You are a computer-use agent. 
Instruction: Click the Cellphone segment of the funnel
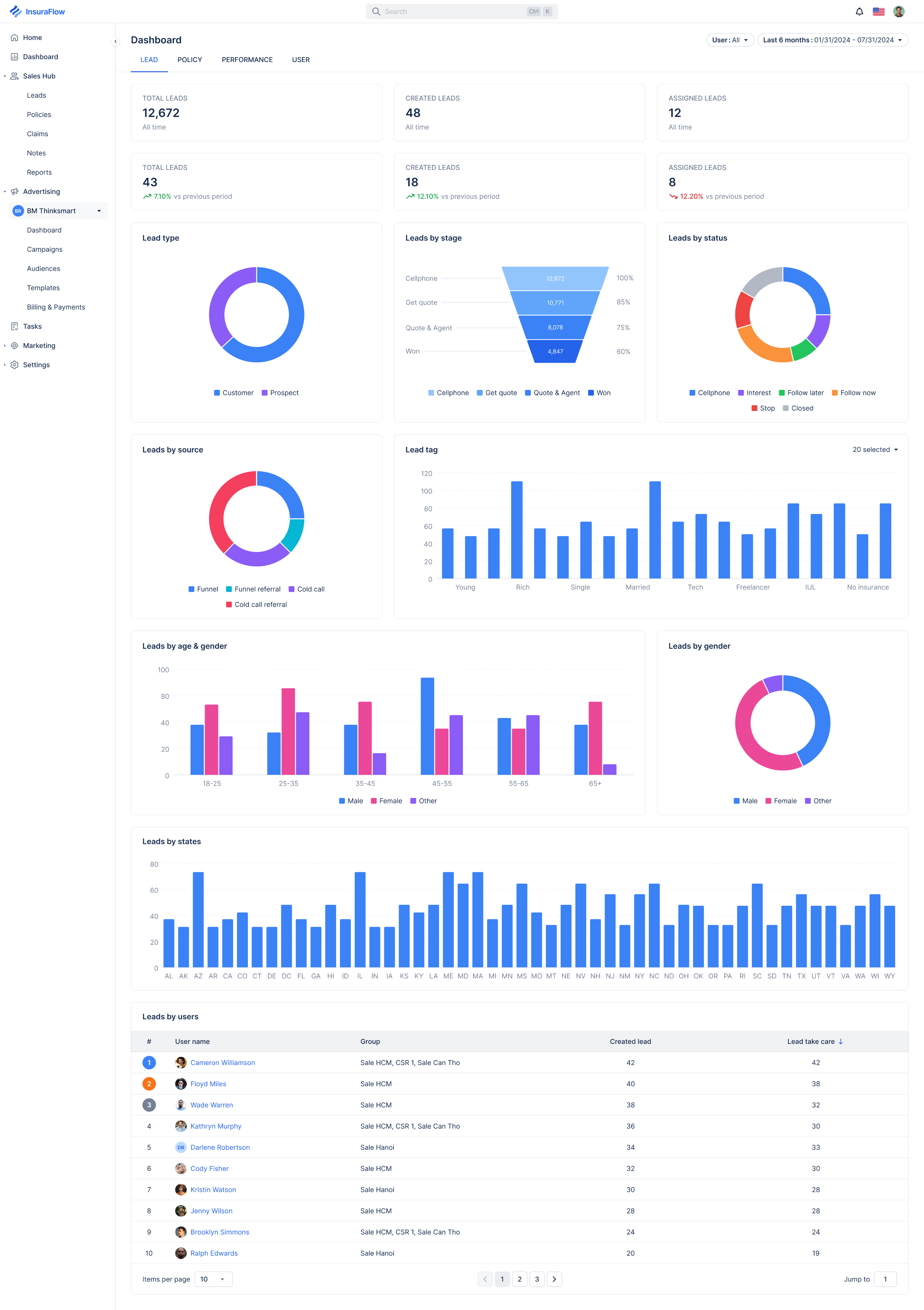pyautogui.click(x=555, y=279)
